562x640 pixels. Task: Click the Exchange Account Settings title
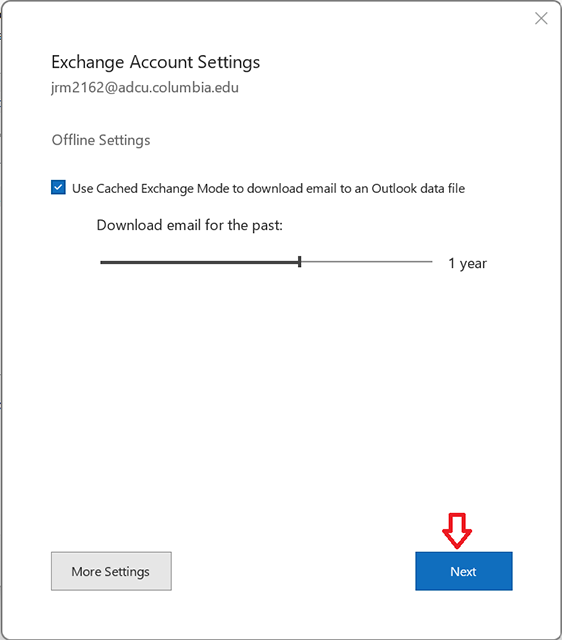[x=155, y=62]
